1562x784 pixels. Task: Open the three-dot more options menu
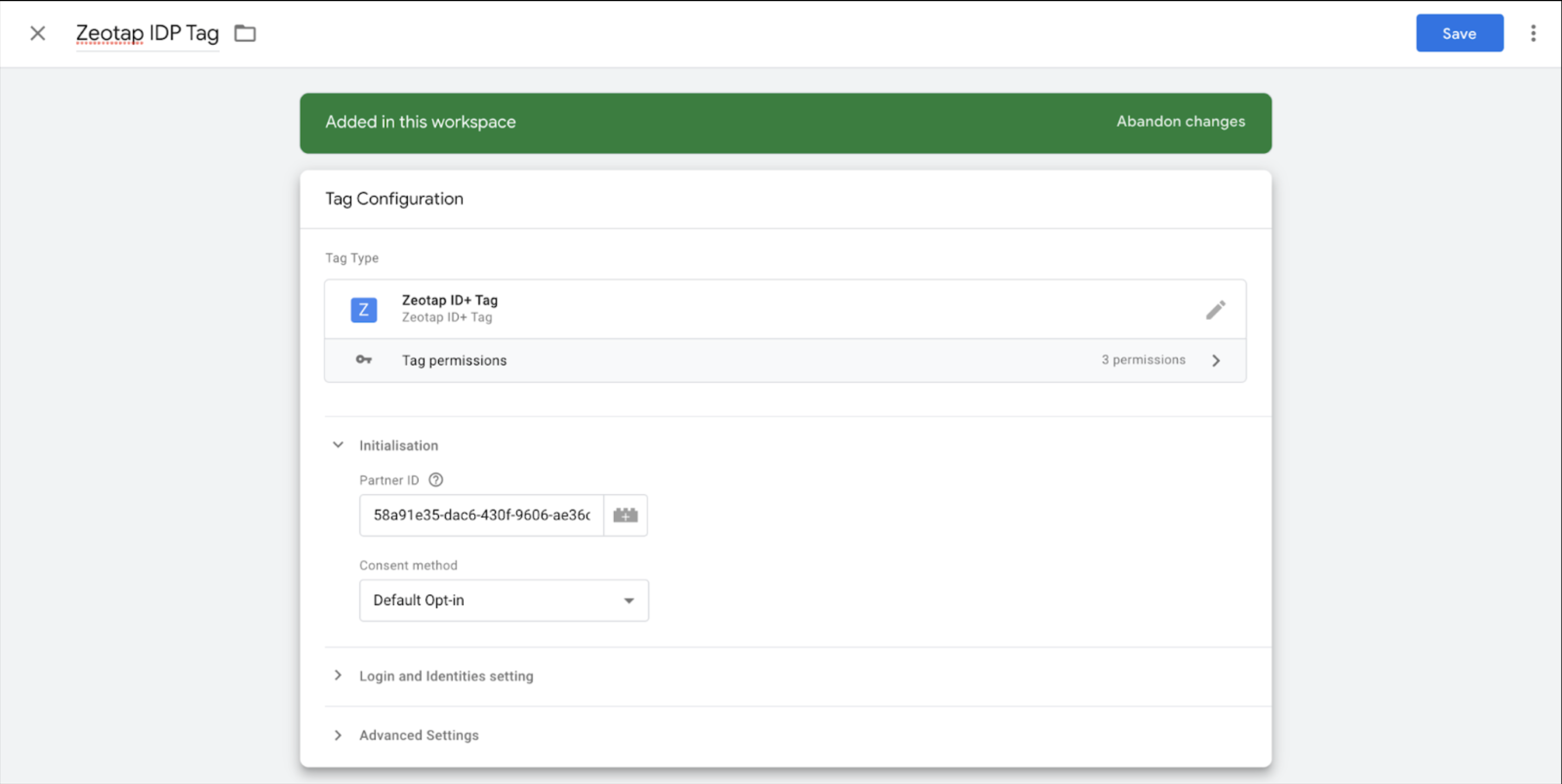pyautogui.click(x=1533, y=33)
